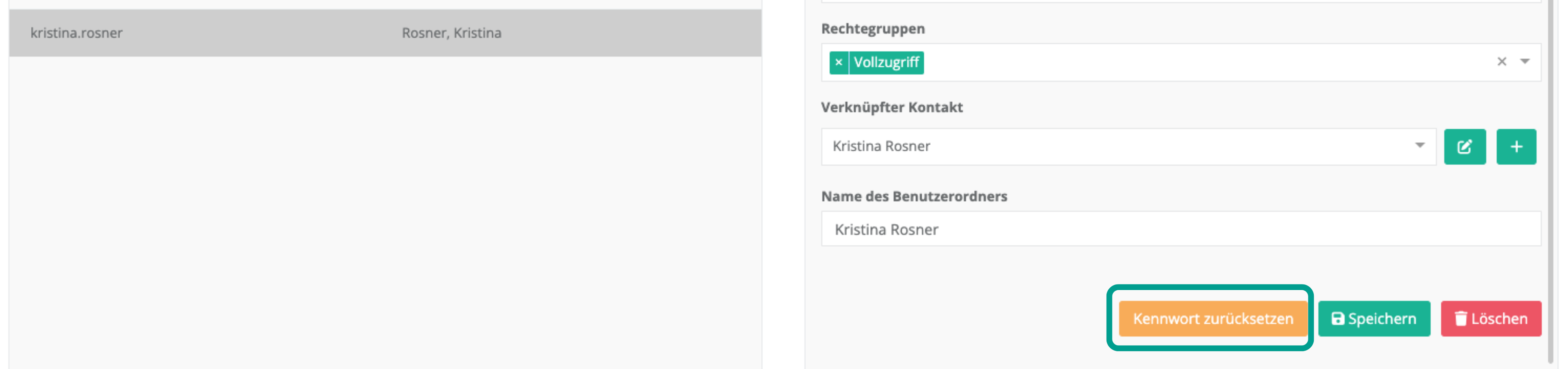Click the trash icon on Löschen

pos(1460,319)
